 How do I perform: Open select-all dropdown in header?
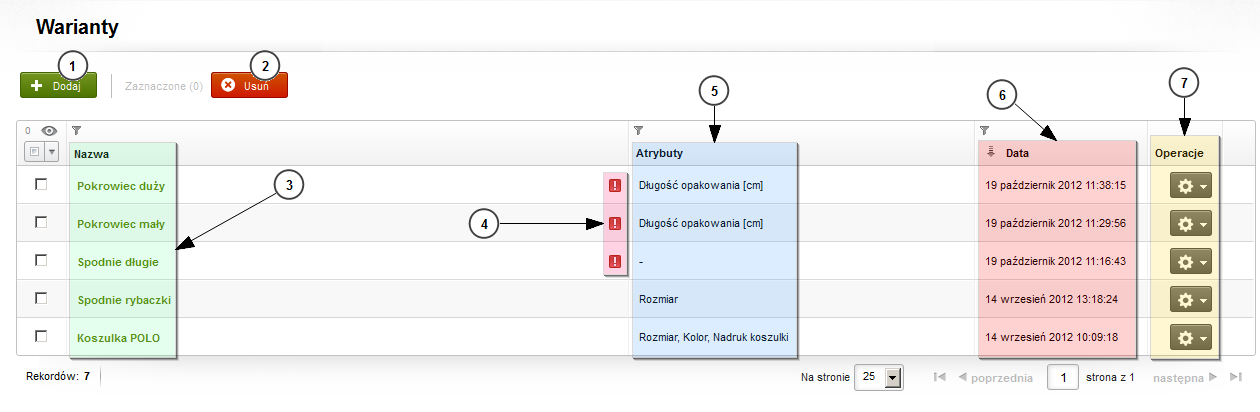pyautogui.click(x=52, y=153)
